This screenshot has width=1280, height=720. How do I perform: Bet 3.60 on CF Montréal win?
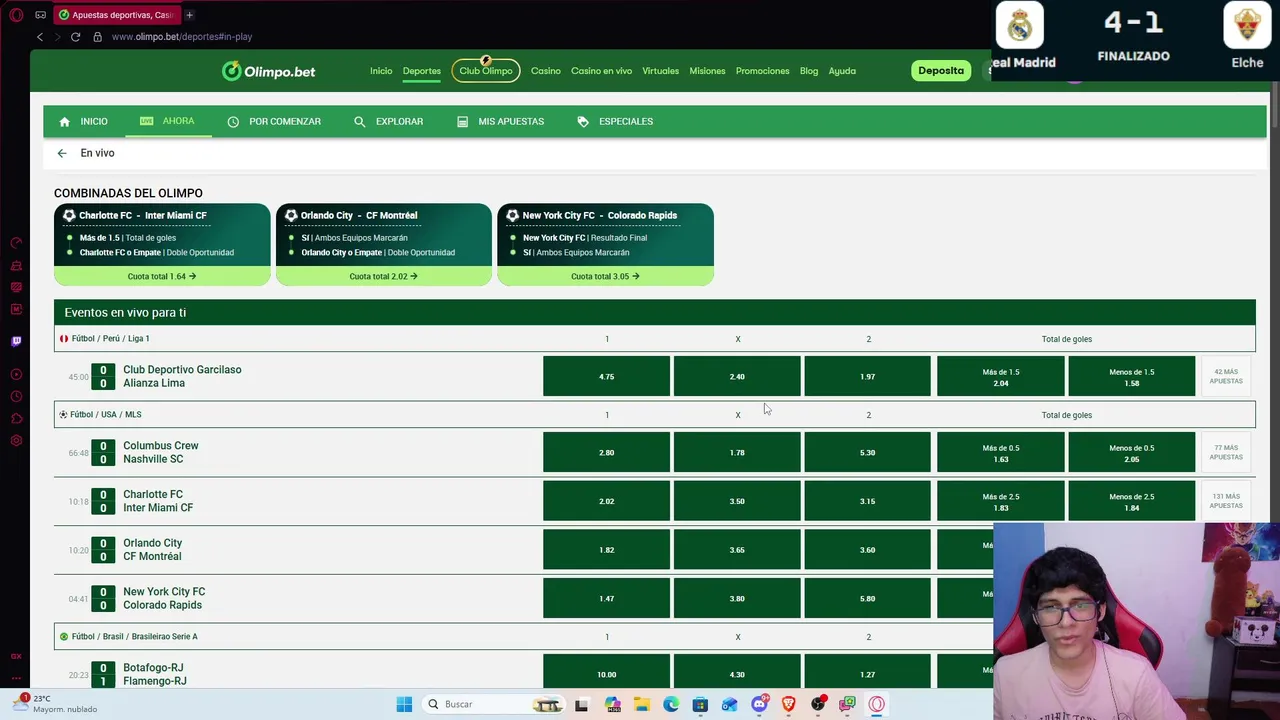867,550
